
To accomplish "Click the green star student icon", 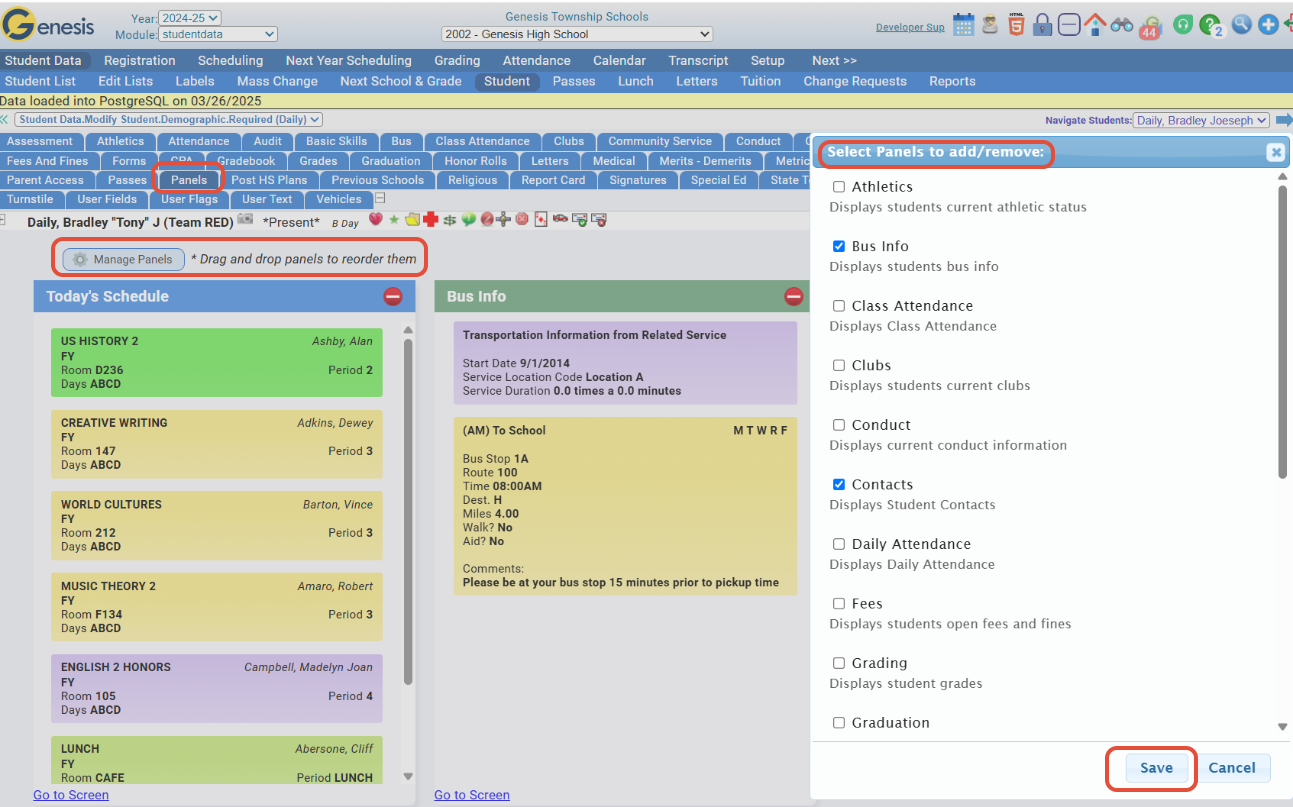I will (394, 219).
